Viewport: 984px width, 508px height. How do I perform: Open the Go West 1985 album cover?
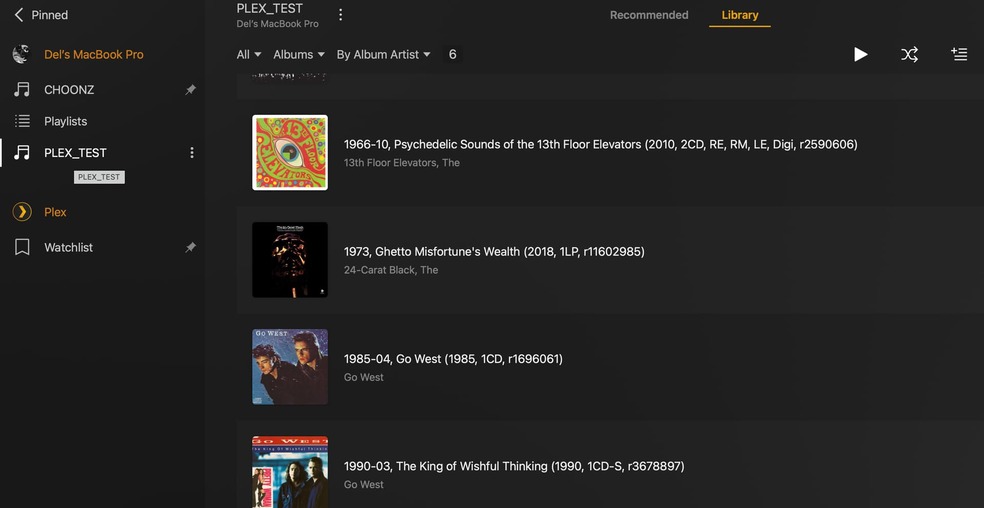(x=290, y=367)
